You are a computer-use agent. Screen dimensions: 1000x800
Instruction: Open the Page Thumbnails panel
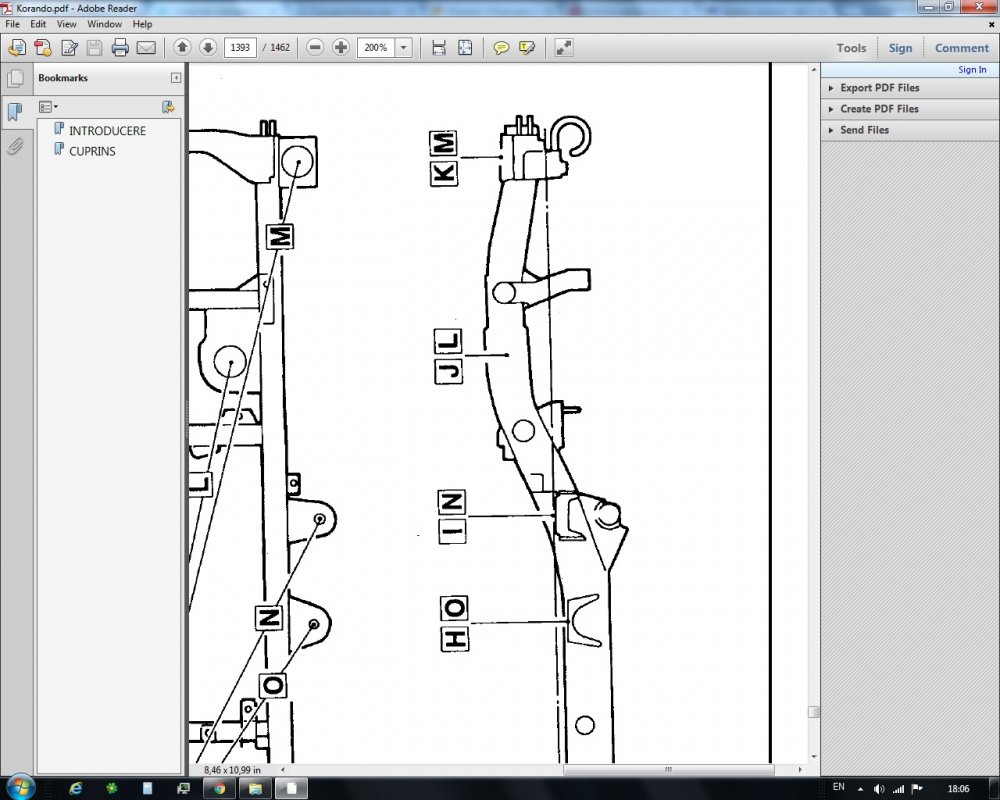pyautogui.click(x=15, y=79)
